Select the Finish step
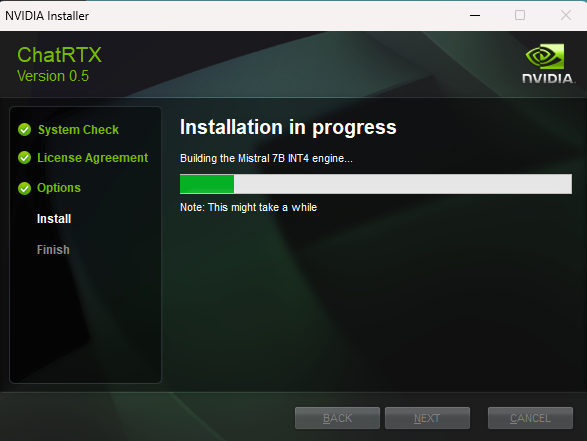 [x=53, y=250]
